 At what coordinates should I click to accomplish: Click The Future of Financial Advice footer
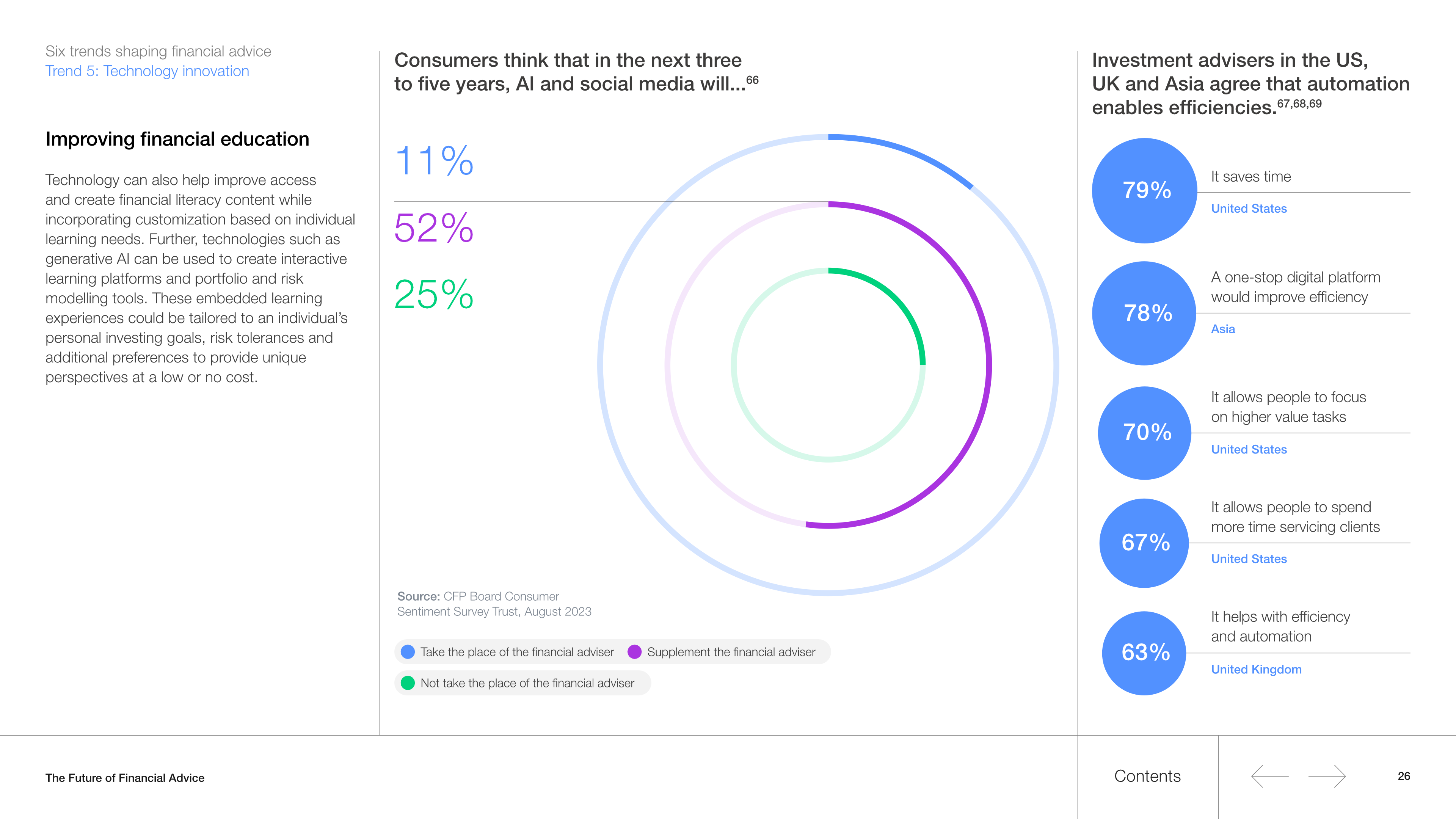125,778
